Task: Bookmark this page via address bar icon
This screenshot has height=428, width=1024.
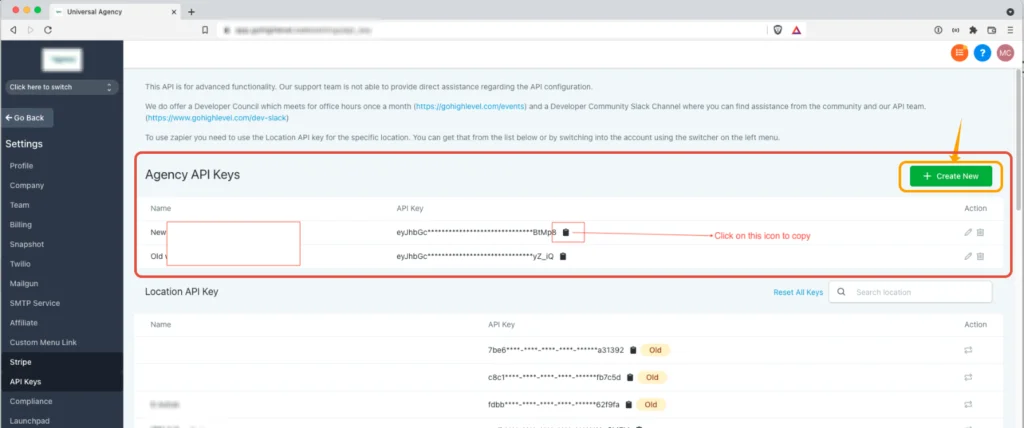Action: [x=204, y=30]
